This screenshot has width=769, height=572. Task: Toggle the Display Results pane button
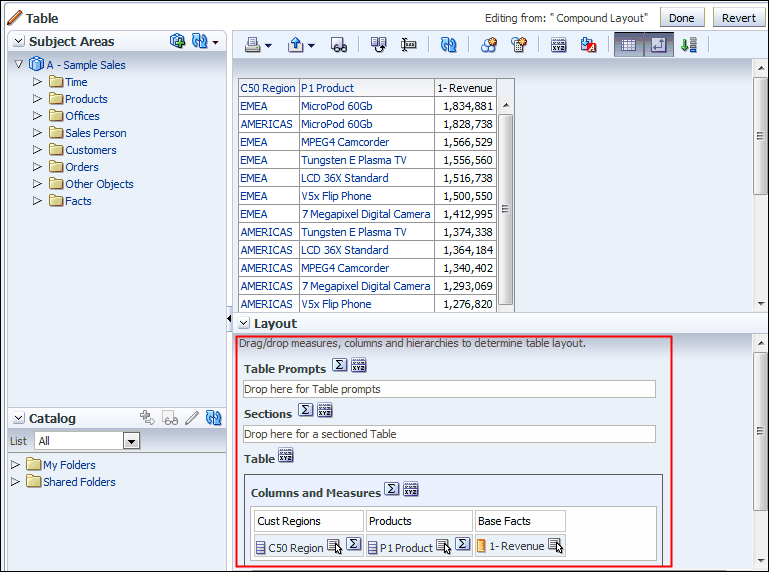629,45
